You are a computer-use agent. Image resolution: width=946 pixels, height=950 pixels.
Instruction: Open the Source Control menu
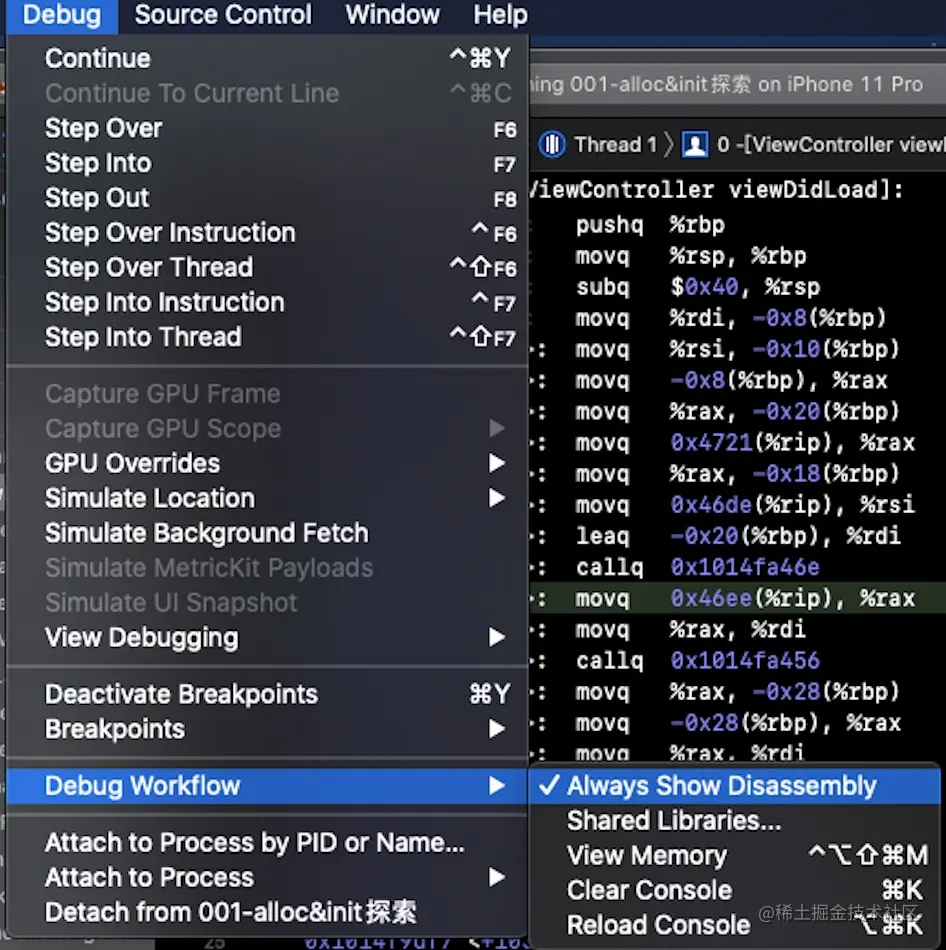click(x=223, y=15)
